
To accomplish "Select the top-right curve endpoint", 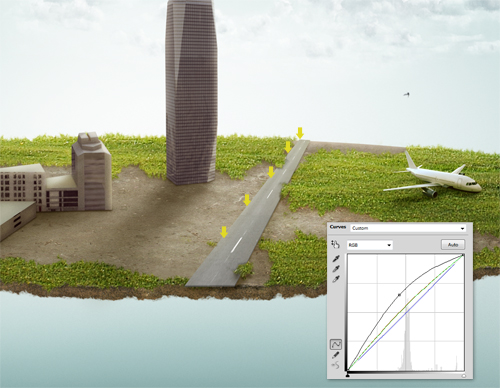I will [x=463, y=255].
